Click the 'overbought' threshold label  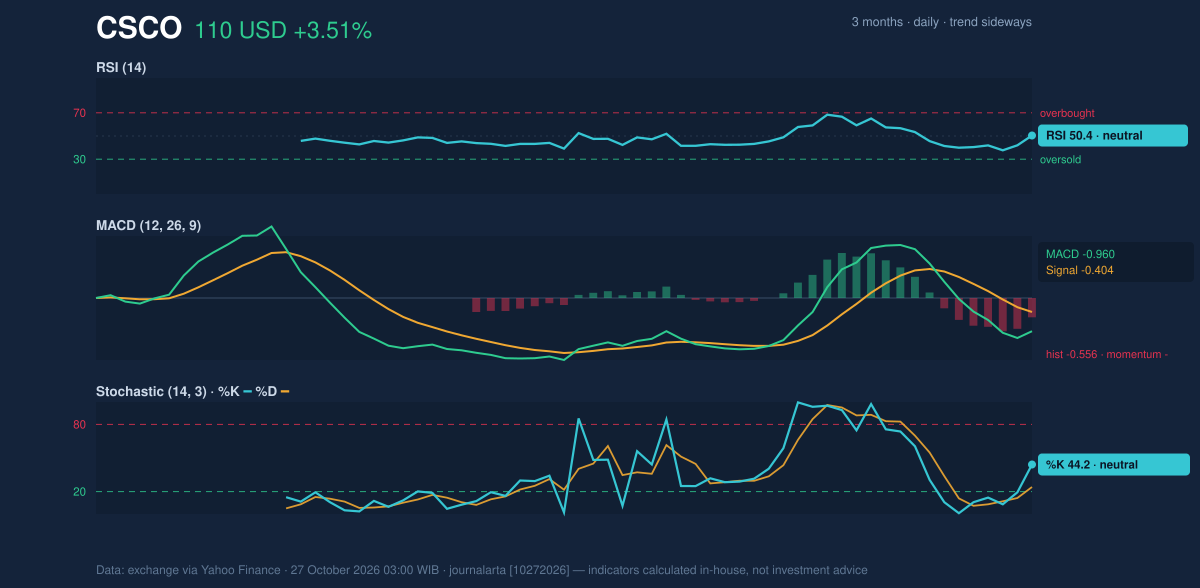(x=1067, y=113)
